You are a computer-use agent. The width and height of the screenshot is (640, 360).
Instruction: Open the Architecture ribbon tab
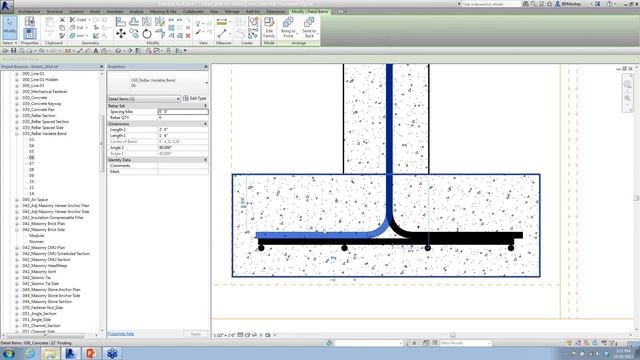pyautogui.click(x=29, y=11)
